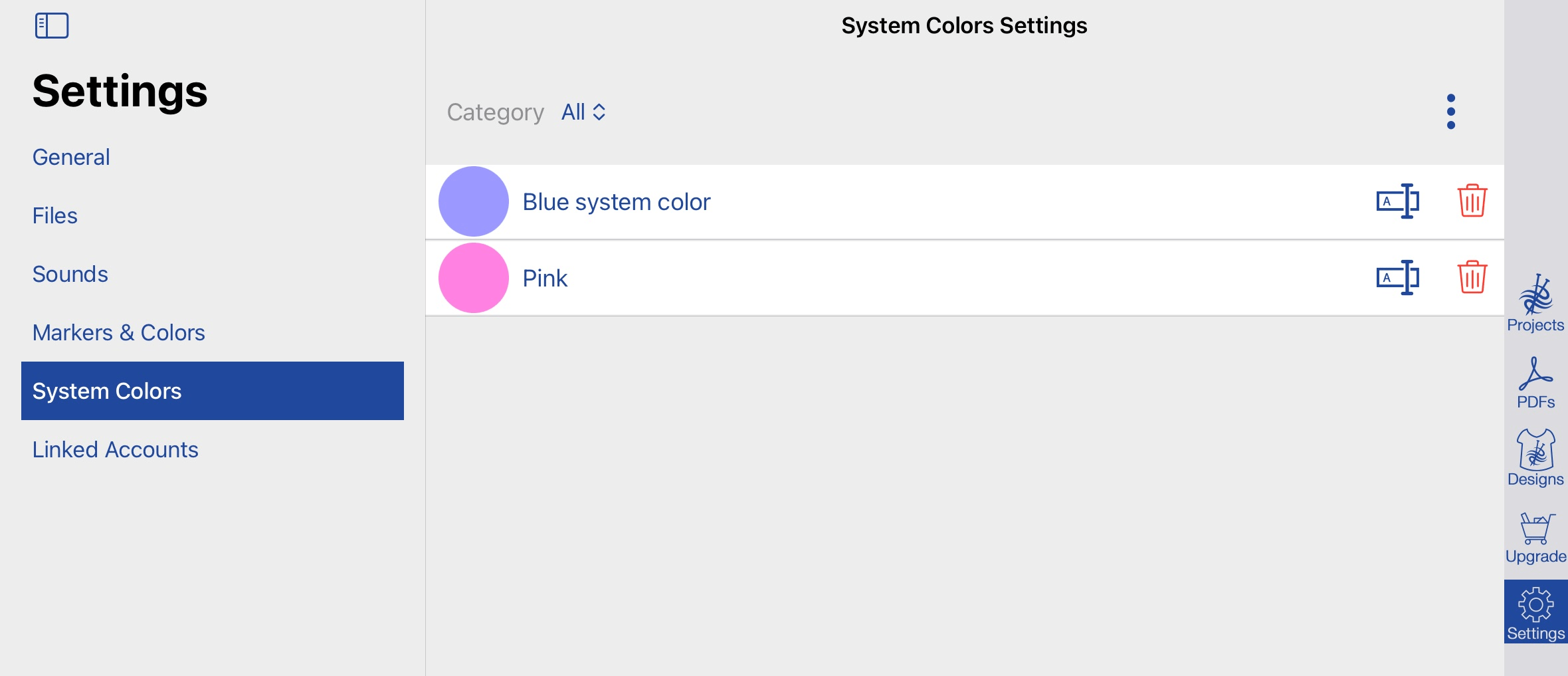The image size is (1568, 676).
Task: Open the PDFs section icon
Action: pyautogui.click(x=1535, y=383)
